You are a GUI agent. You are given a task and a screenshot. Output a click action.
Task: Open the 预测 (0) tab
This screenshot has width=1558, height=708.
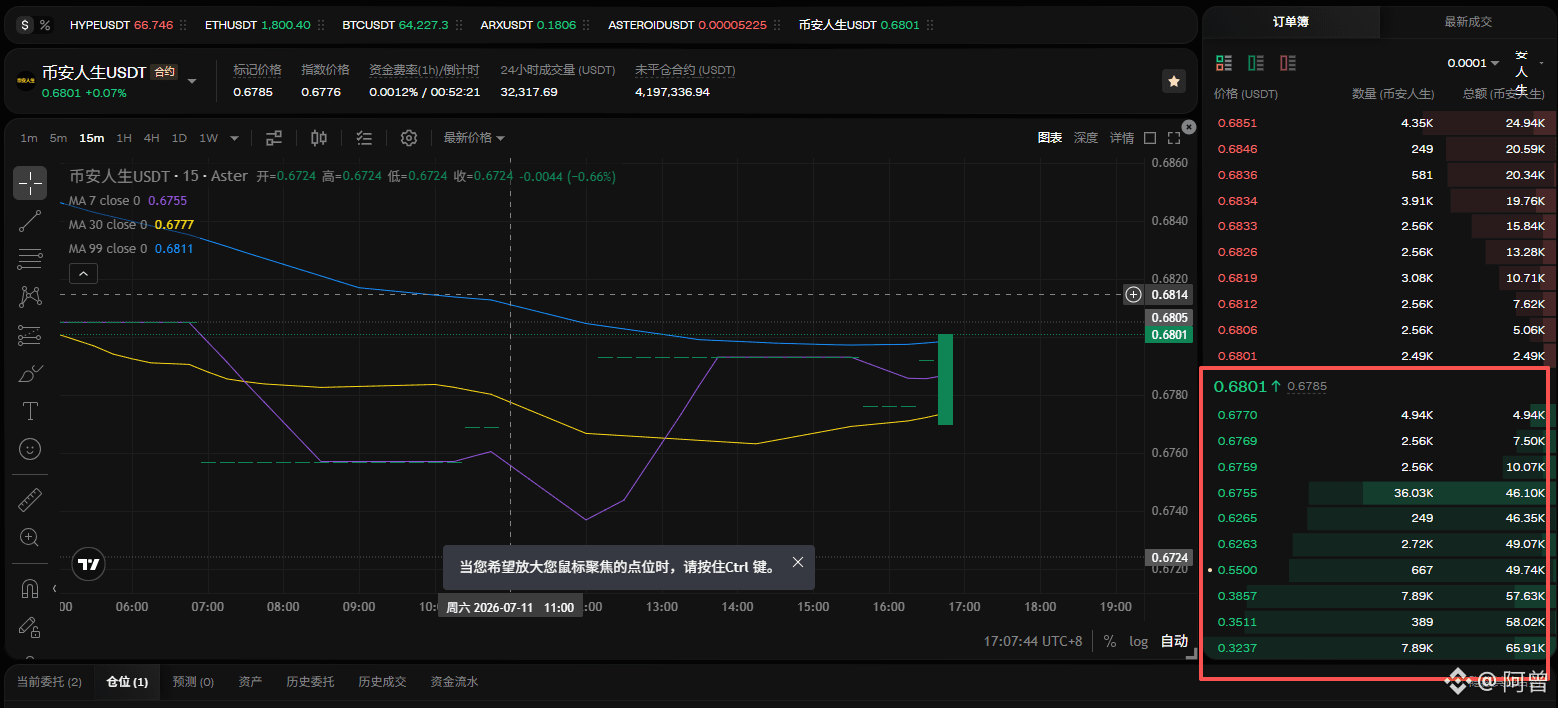tap(193, 682)
